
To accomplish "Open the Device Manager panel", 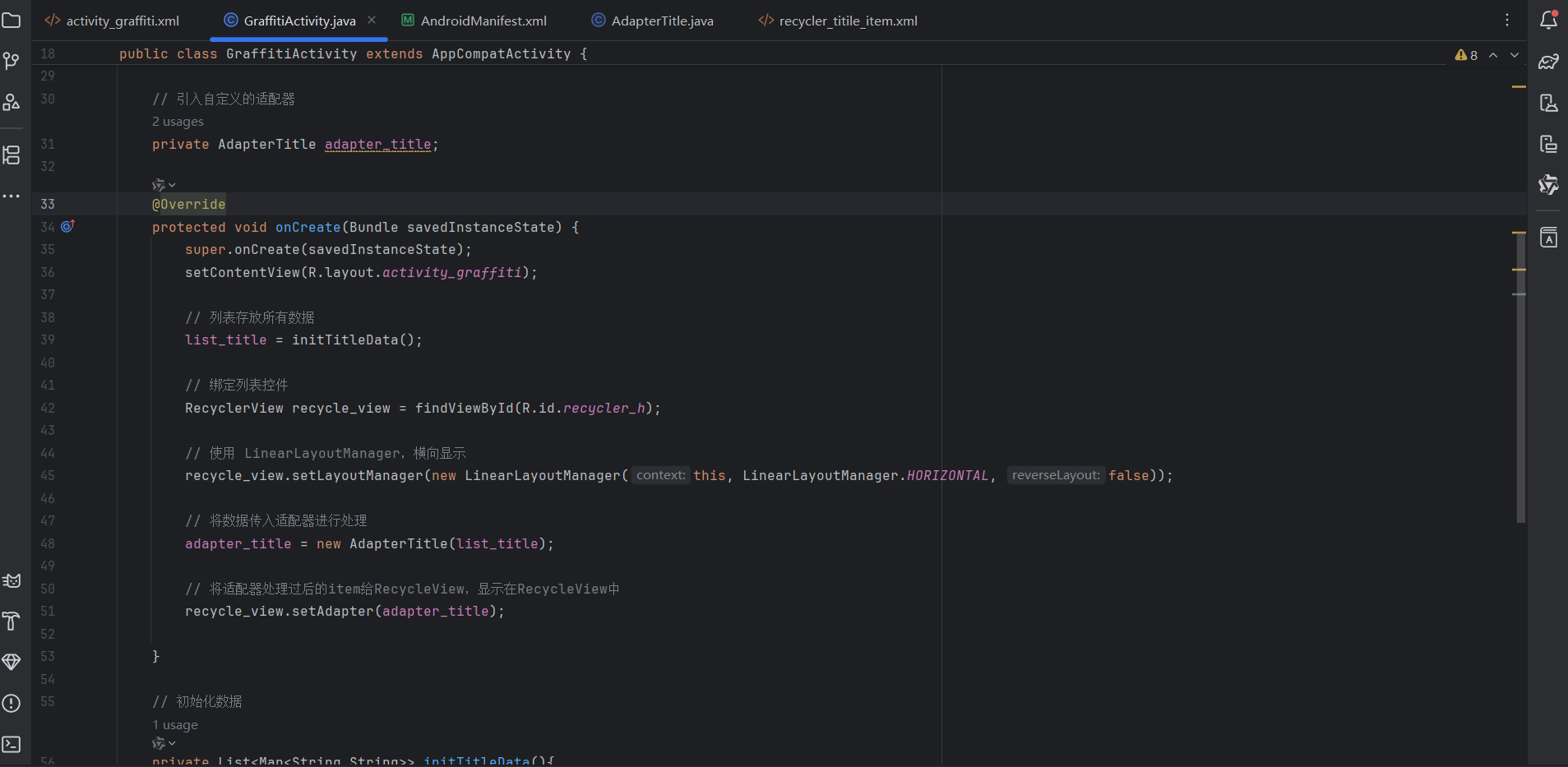I will click(x=1548, y=103).
